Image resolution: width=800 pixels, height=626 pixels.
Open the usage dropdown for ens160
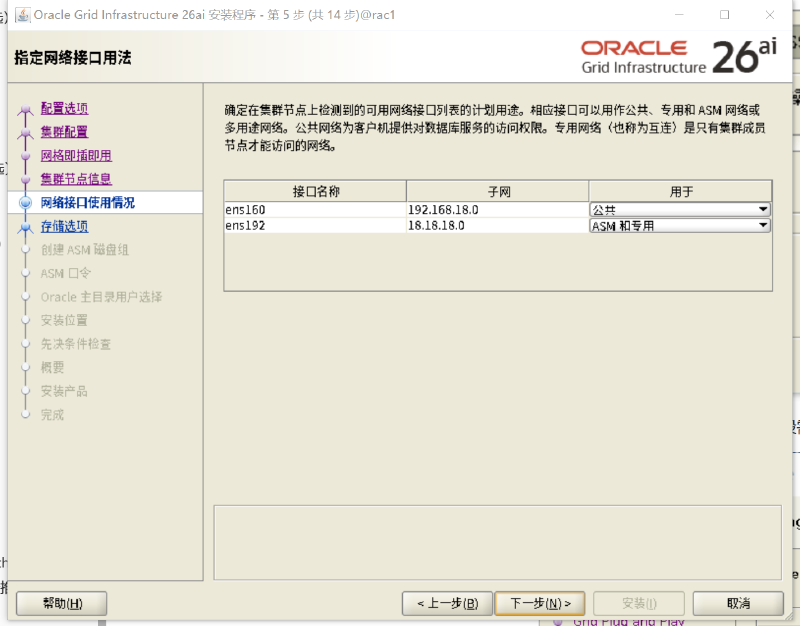click(x=680, y=210)
